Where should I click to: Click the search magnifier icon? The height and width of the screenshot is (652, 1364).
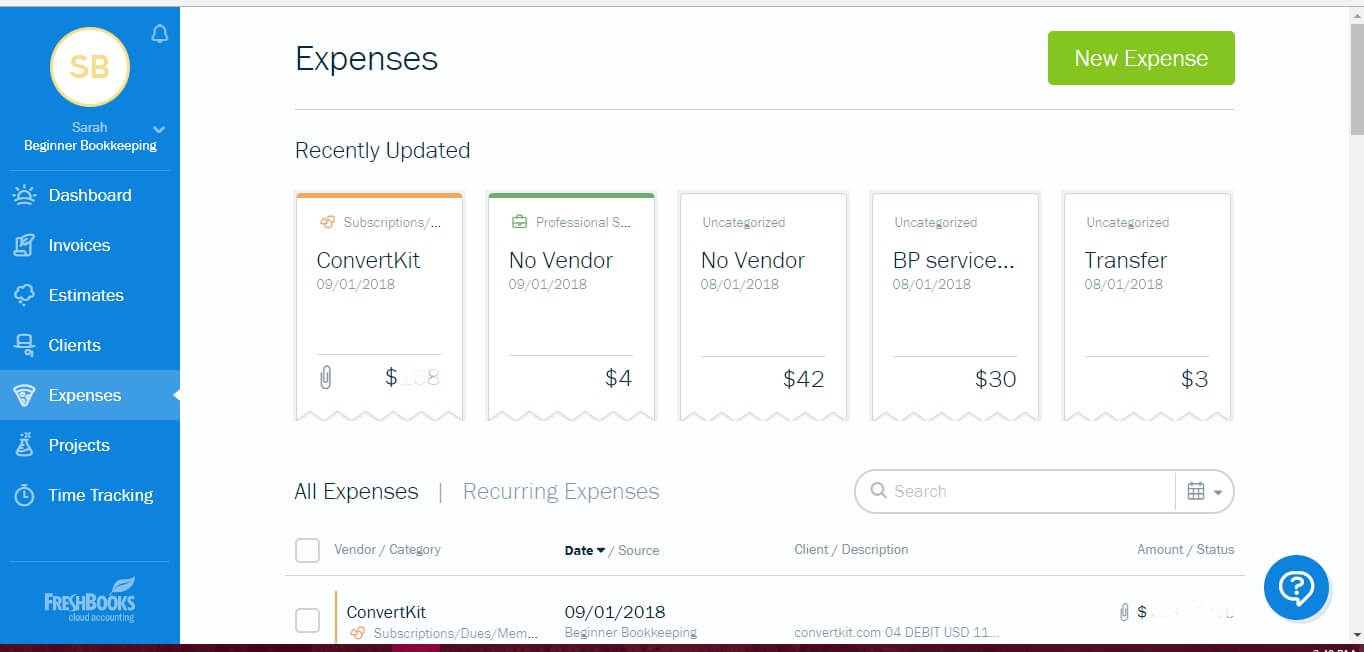pos(879,491)
